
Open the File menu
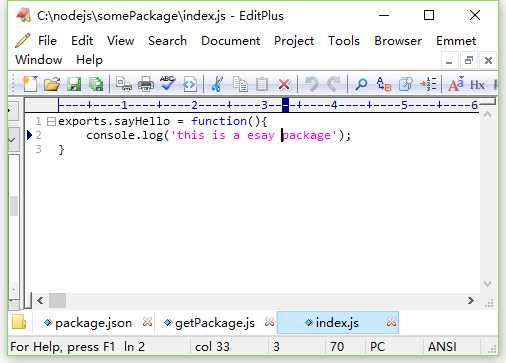47,41
